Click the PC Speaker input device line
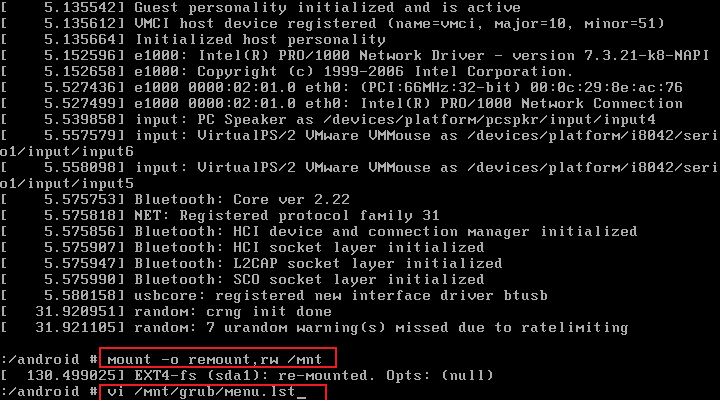The image size is (720, 400). (x=328, y=120)
